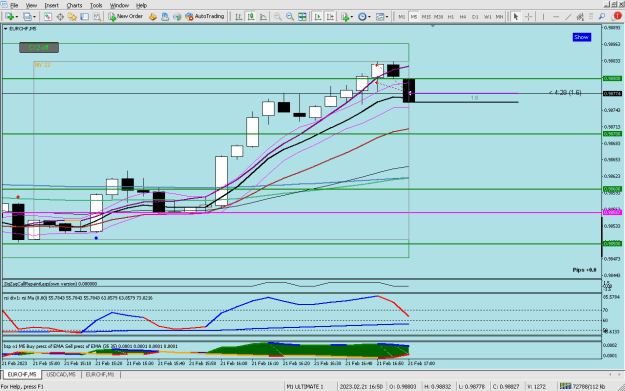This screenshot has width=625, height=391.
Task: Open the Indicators list icon
Action: pyautogui.click(x=345, y=17)
